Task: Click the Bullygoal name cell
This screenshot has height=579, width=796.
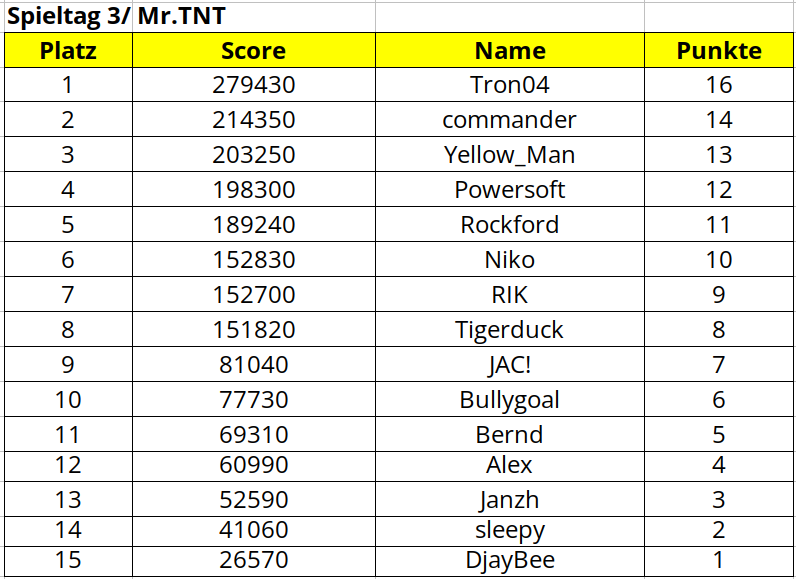Action: 510,400
